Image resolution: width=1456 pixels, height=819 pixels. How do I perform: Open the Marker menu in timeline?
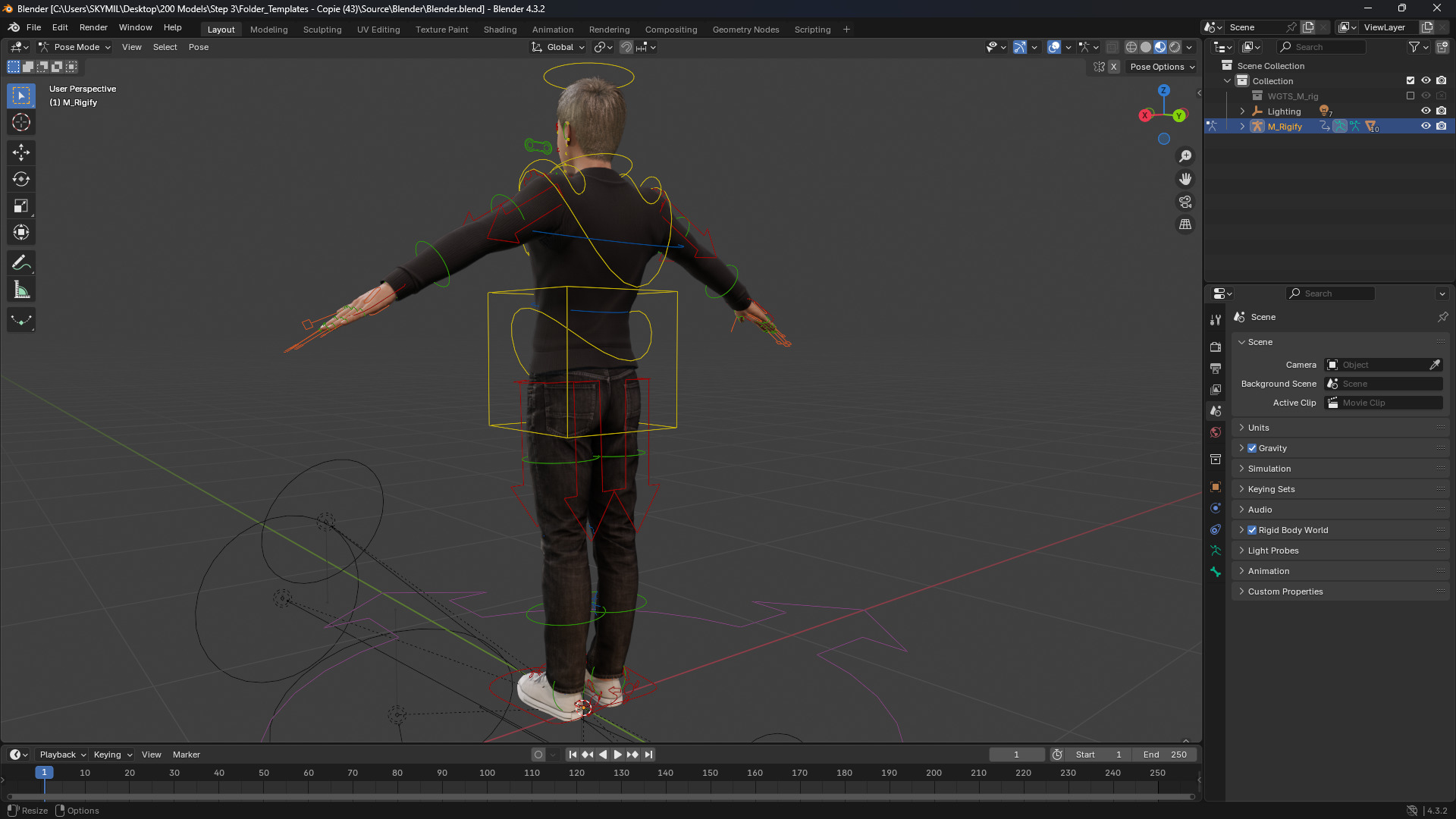[187, 755]
